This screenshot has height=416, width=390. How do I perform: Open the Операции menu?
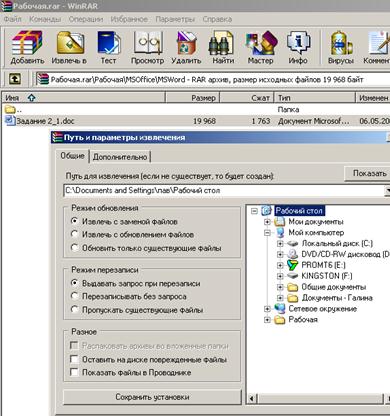(x=86, y=19)
